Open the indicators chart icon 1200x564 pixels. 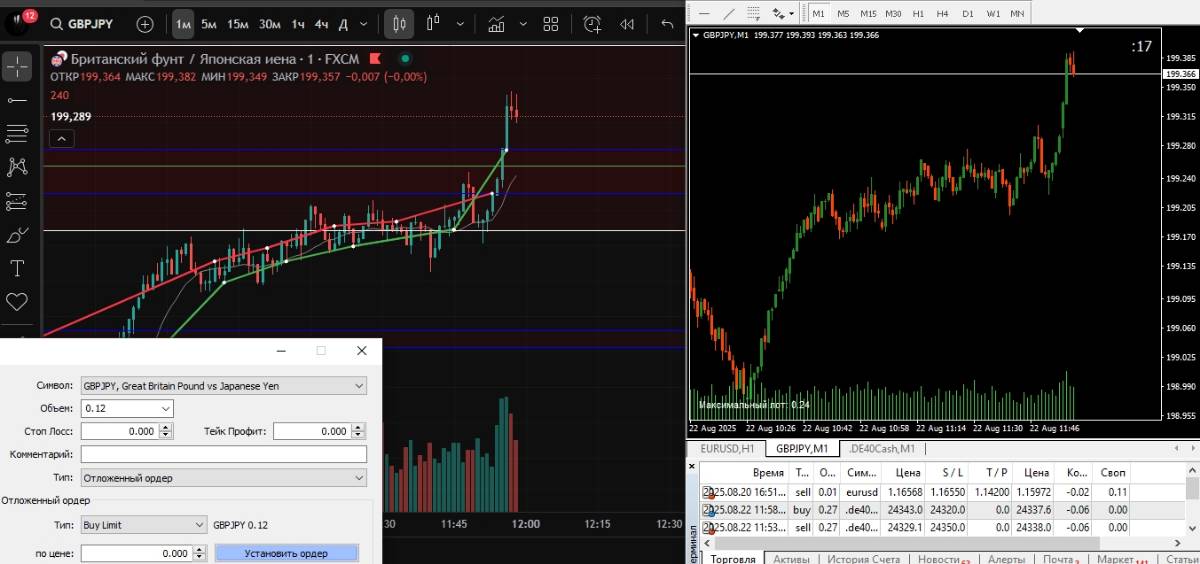(496, 23)
